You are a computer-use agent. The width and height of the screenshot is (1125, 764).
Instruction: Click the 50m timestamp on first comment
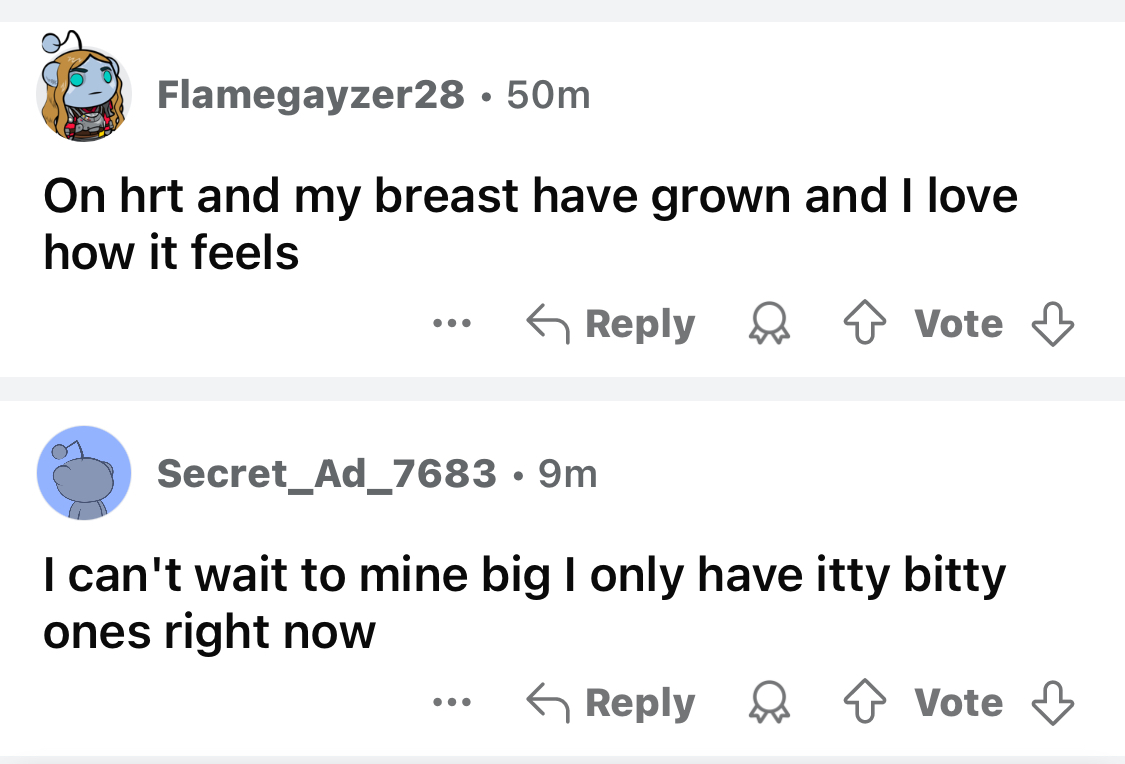click(x=549, y=95)
